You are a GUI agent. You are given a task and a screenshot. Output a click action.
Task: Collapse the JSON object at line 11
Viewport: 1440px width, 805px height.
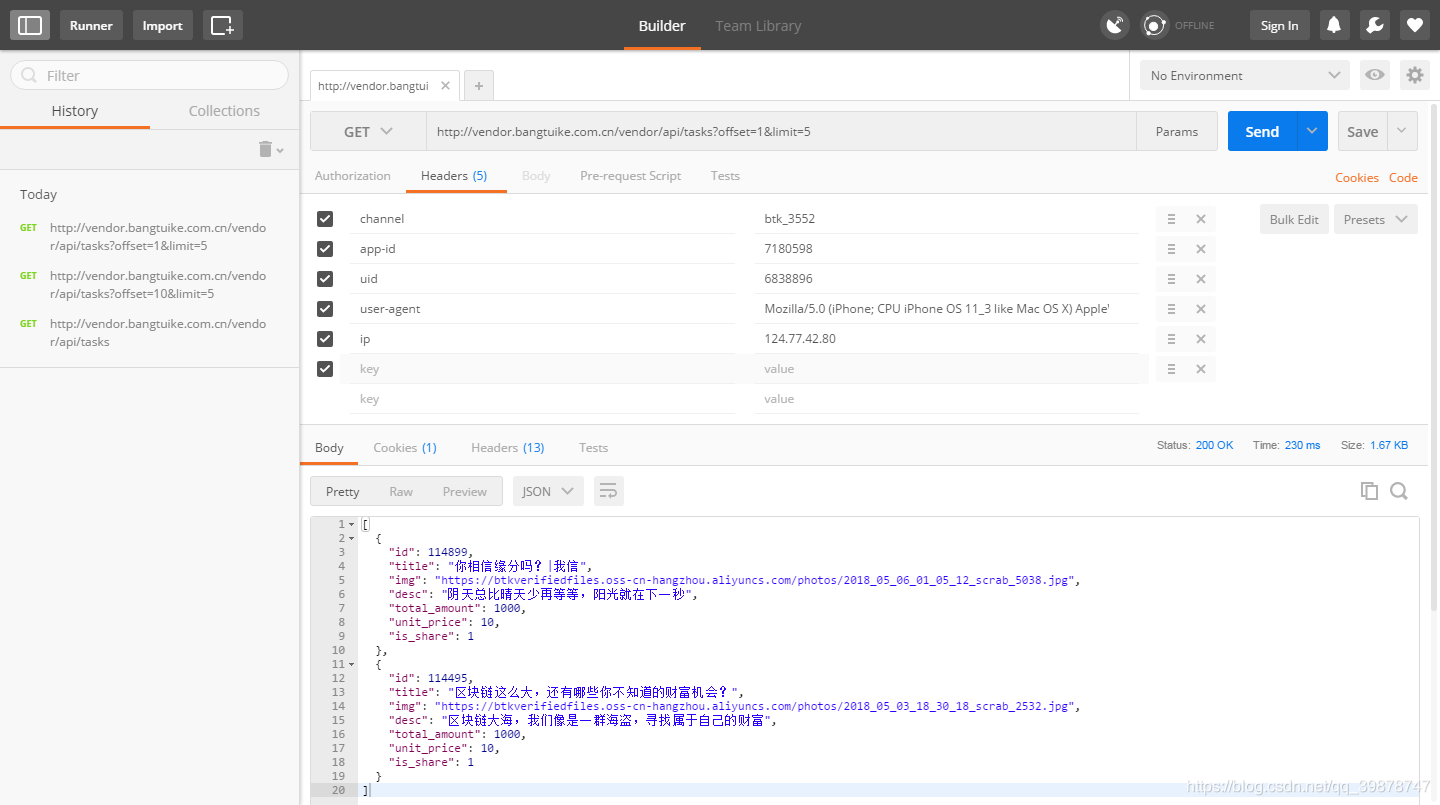pyautogui.click(x=352, y=664)
